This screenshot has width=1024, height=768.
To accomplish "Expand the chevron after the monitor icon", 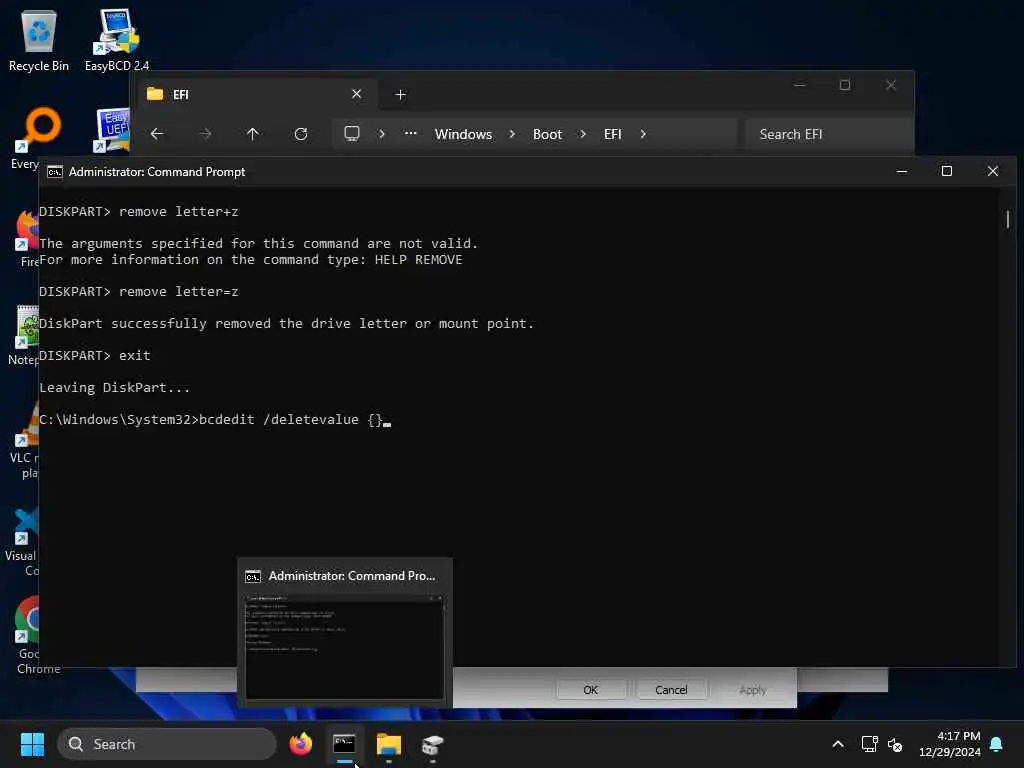I will pyautogui.click(x=382, y=134).
